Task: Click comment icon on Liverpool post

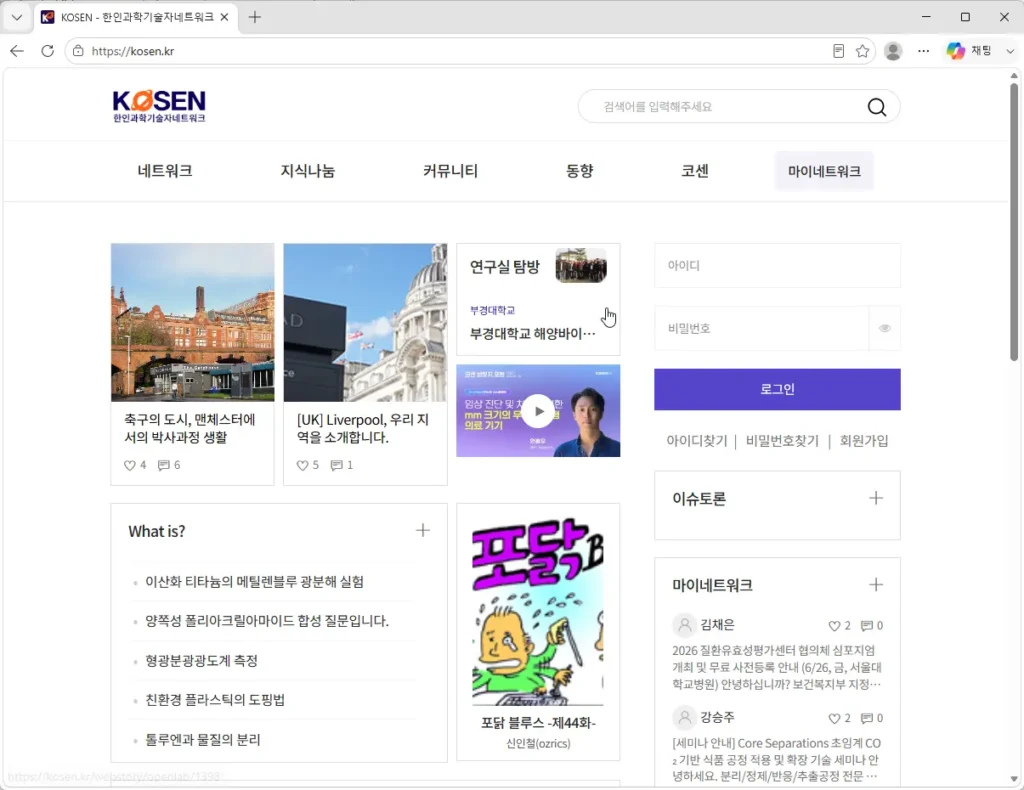Action: click(x=336, y=466)
